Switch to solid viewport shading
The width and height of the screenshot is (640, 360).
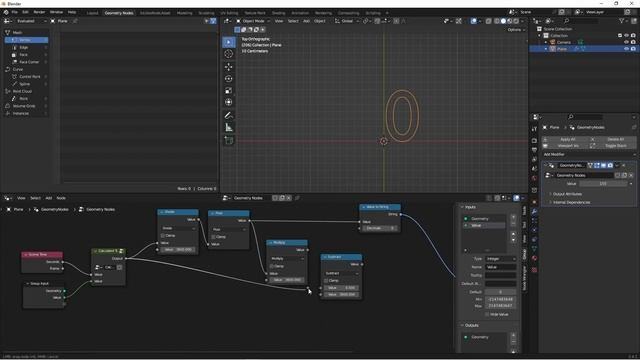(503, 21)
